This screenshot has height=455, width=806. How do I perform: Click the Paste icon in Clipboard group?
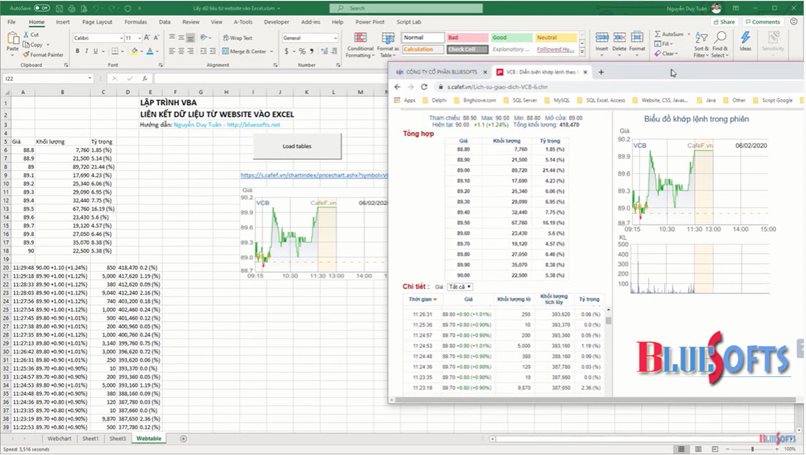(12, 40)
